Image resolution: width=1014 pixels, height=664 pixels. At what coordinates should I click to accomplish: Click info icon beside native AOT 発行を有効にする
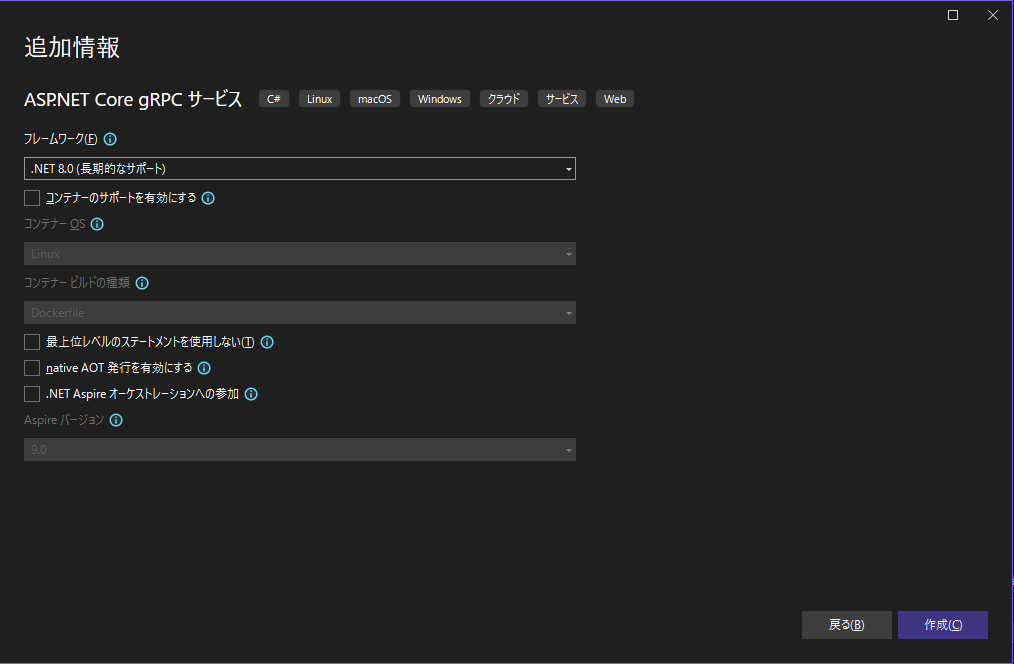tap(204, 368)
